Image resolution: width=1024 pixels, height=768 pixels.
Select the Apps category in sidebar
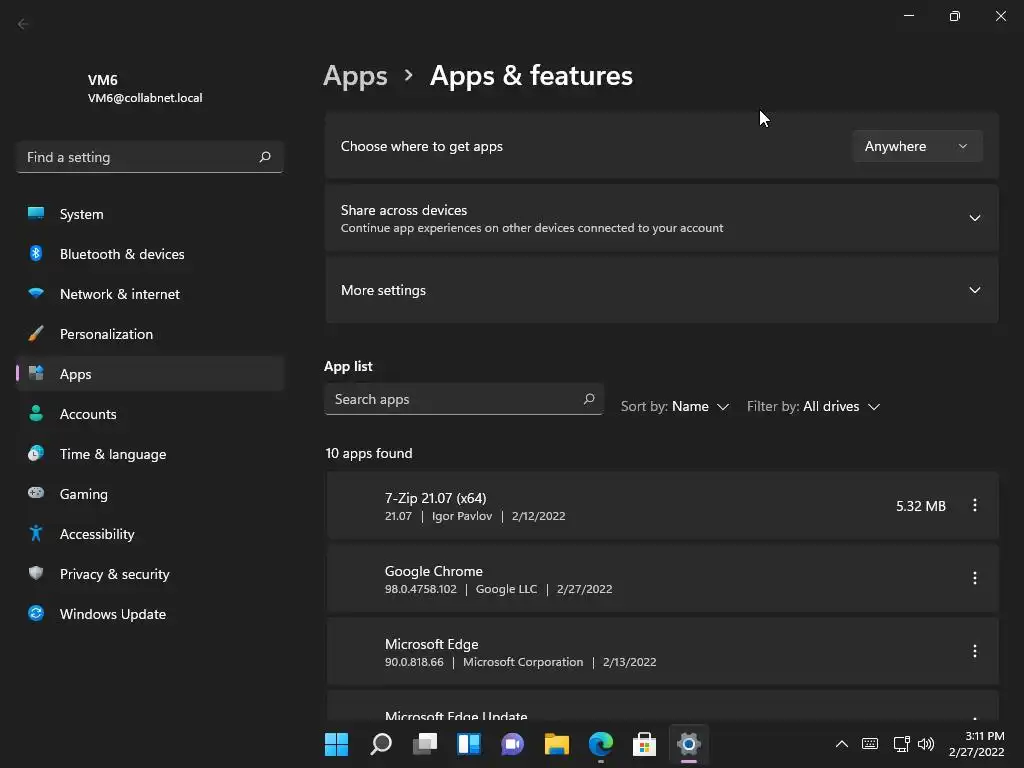(150, 374)
